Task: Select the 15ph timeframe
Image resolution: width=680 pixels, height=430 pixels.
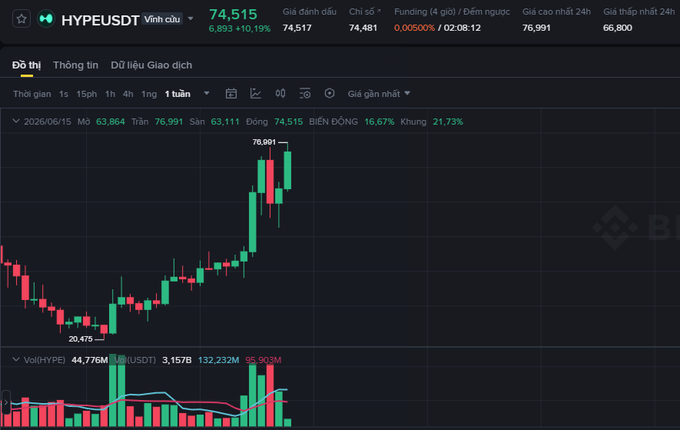Action: [87, 94]
